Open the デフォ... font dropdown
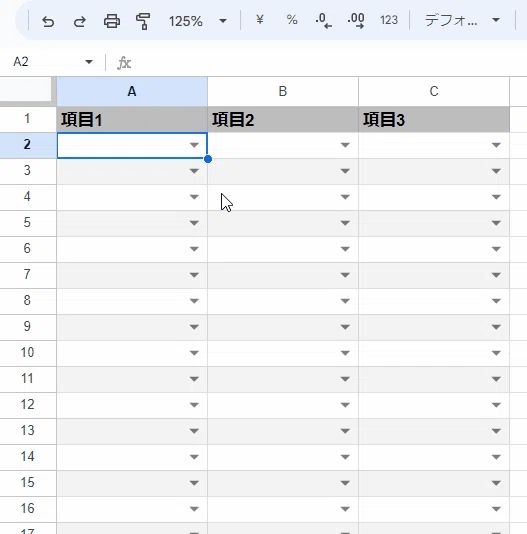This screenshot has height=534, width=527. point(462,20)
